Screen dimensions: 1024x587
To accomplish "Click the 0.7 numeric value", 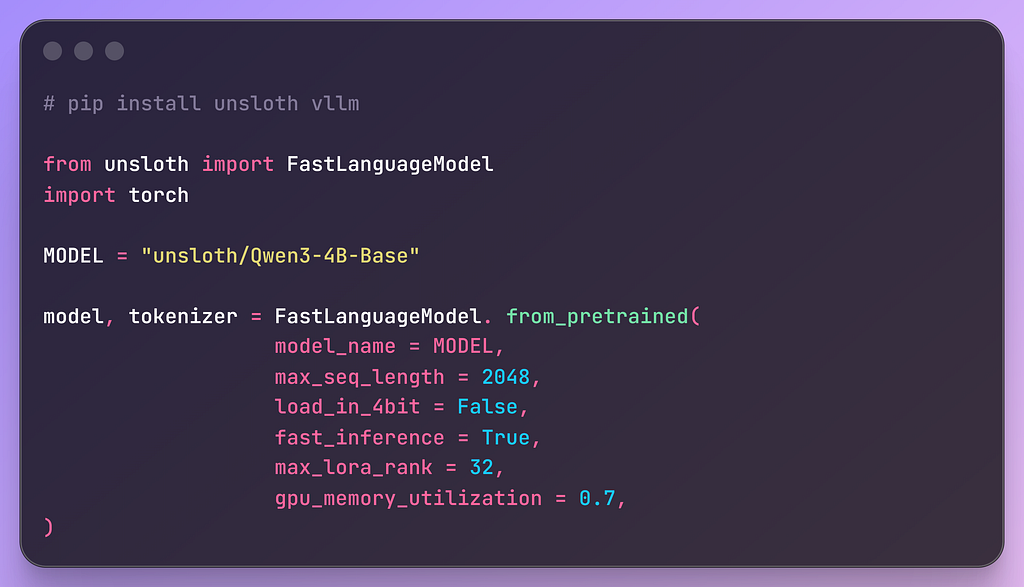I will [x=597, y=498].
